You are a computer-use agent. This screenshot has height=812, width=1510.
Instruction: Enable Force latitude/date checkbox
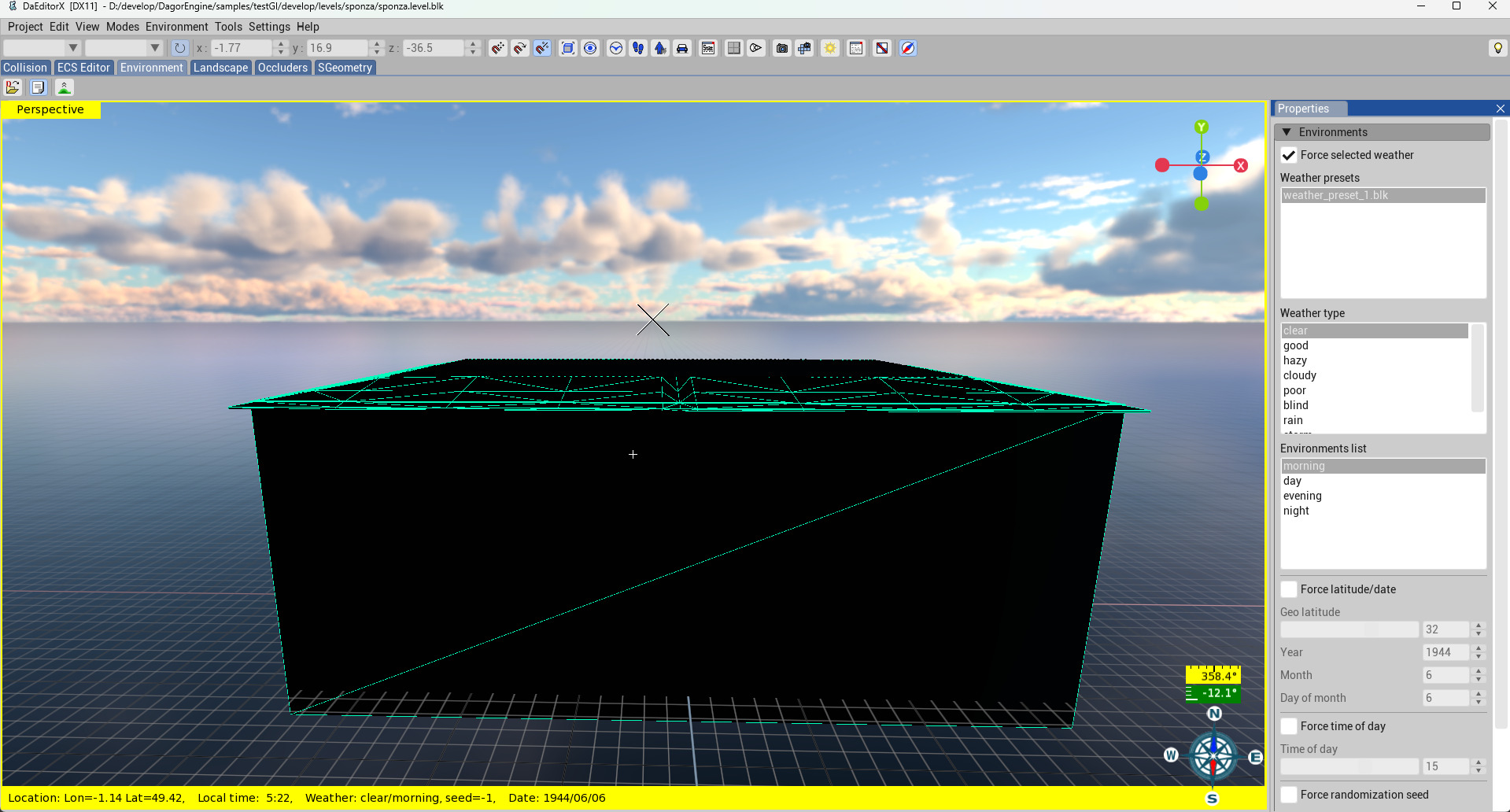click(x=1289, y=589)
